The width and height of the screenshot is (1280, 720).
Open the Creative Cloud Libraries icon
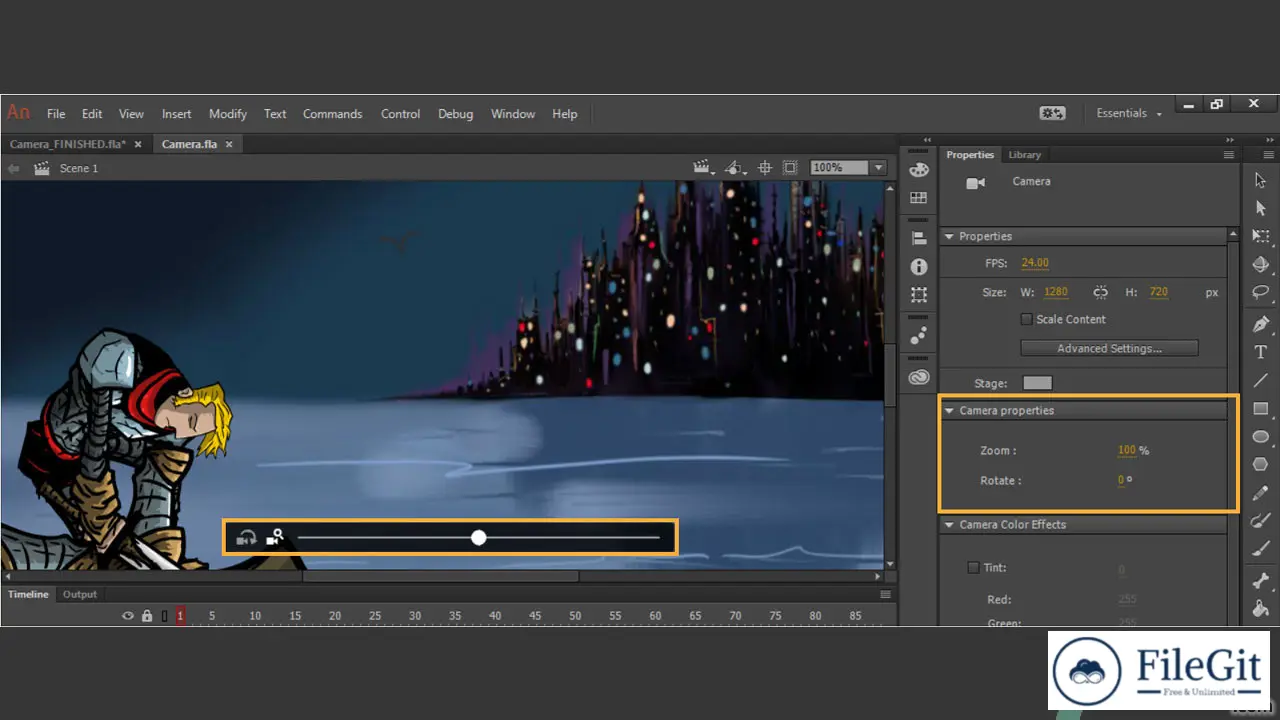(x=919, y=377)
